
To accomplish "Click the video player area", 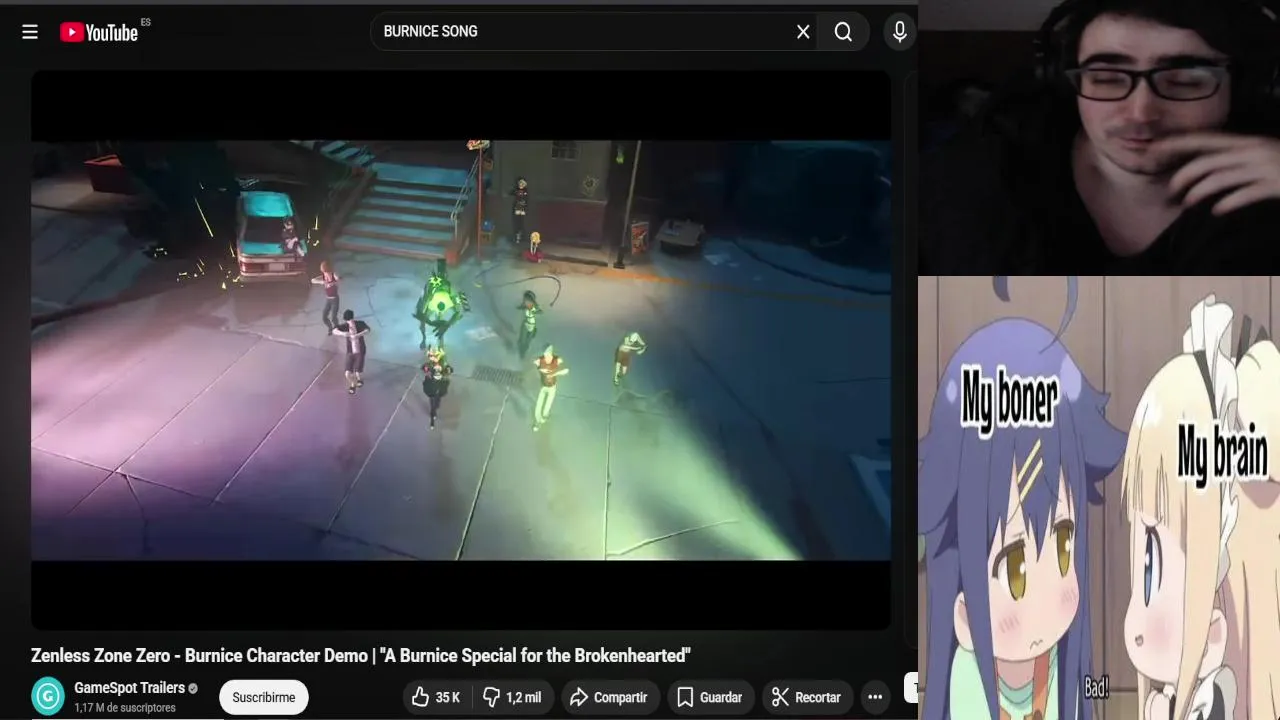I will pyautogui.click(x=461, y=350).
